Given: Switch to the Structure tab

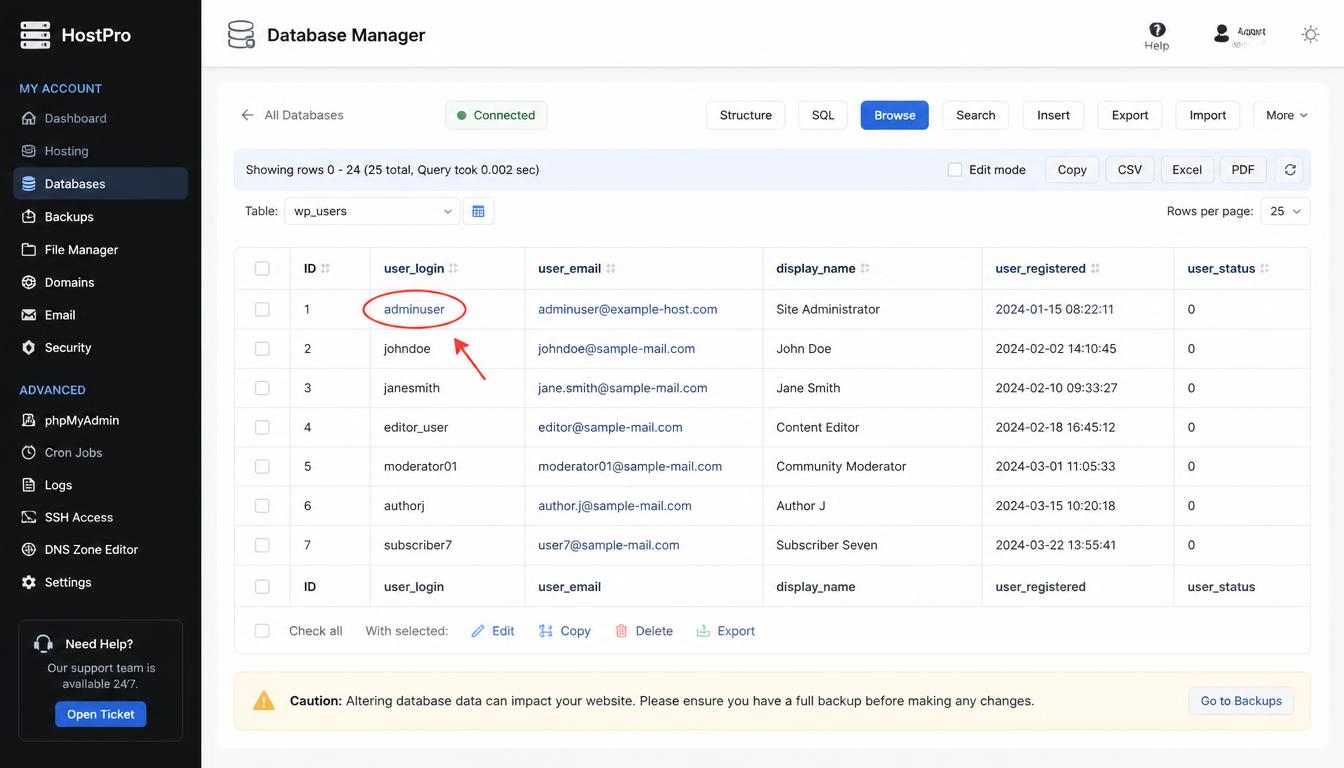Looking at the screenshot, I should coord(746,115).
